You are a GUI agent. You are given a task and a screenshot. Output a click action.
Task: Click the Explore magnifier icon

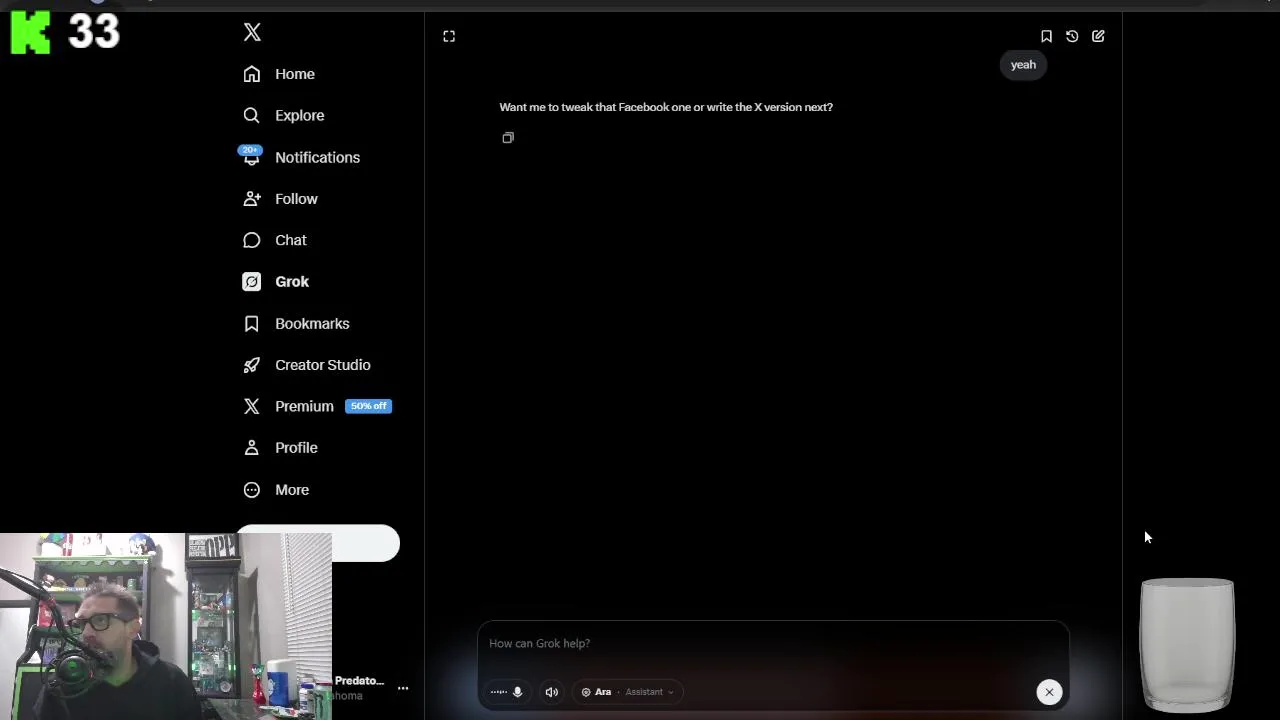click(252, 116)
